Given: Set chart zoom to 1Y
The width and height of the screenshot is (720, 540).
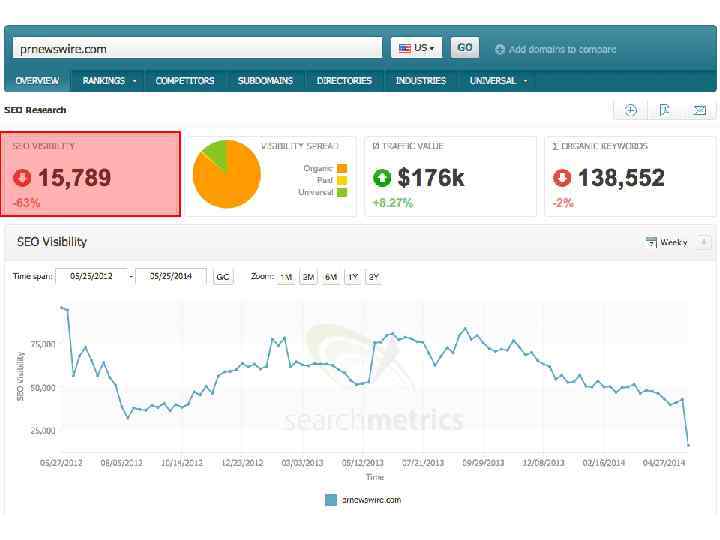Looking at the screenshot, I should coord(353,277).
